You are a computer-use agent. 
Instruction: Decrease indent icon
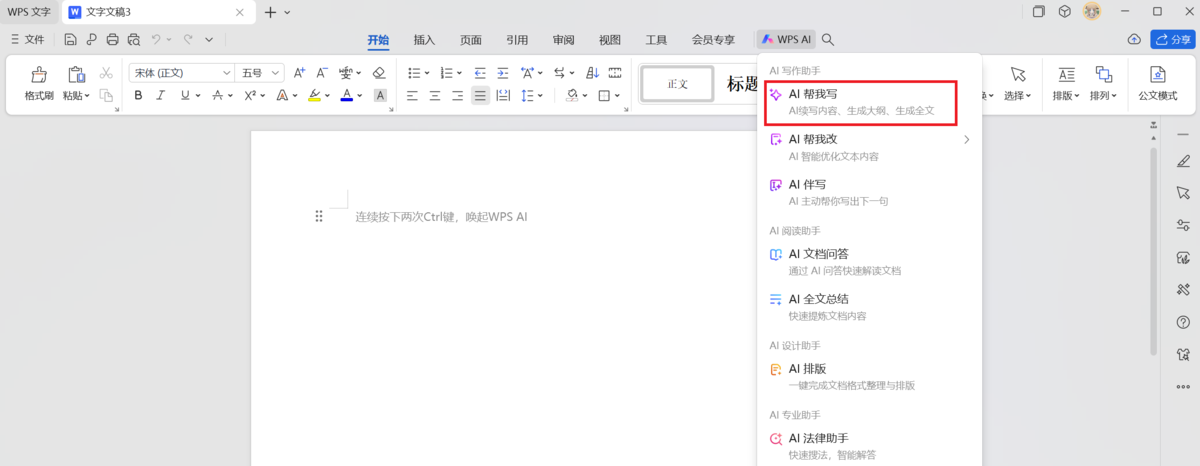480,72
